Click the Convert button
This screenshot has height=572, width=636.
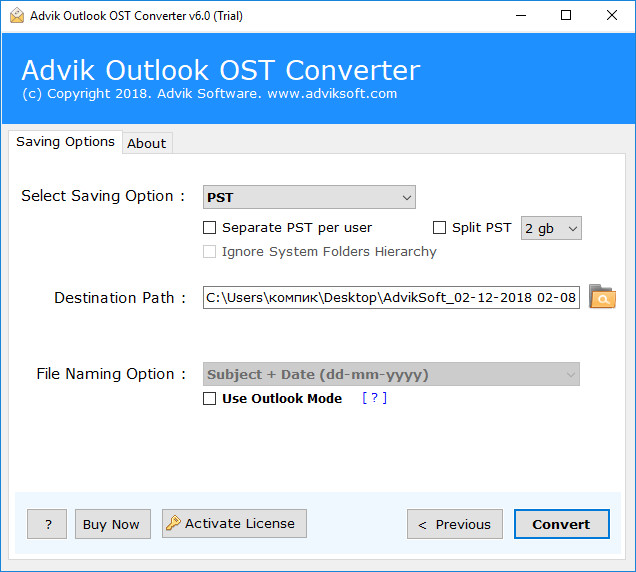pyautogui.click(x=561, y=524)
